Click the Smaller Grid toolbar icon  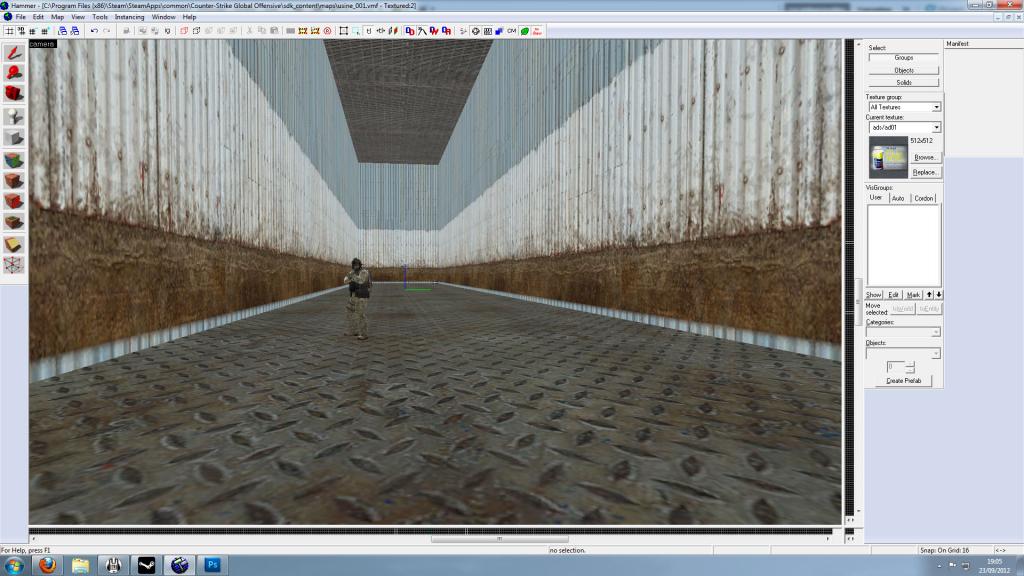[x=33, y=31]
